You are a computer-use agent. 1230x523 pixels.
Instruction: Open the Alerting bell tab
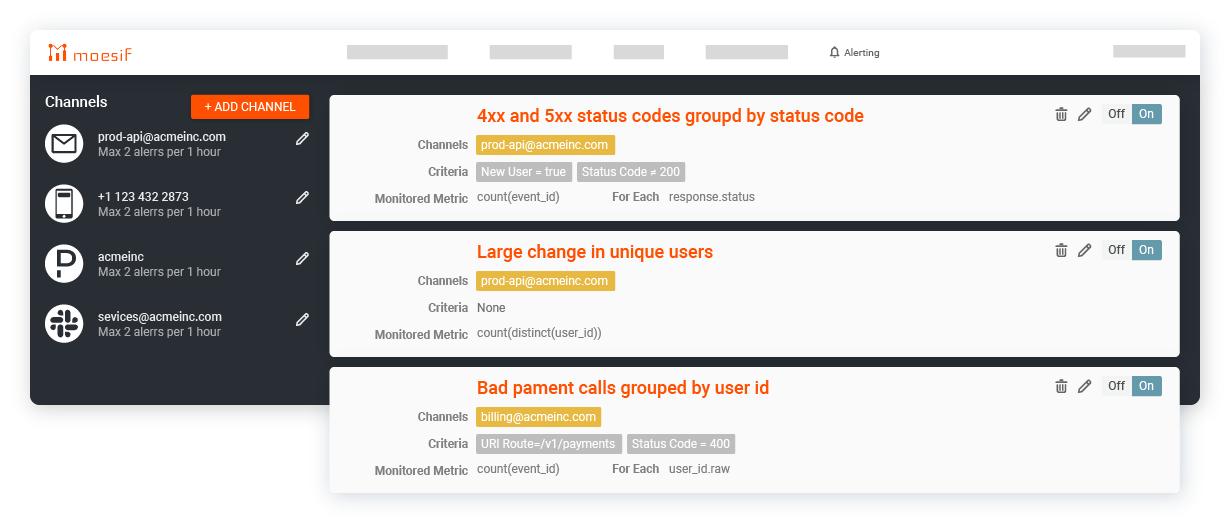[x=854, y=52]
